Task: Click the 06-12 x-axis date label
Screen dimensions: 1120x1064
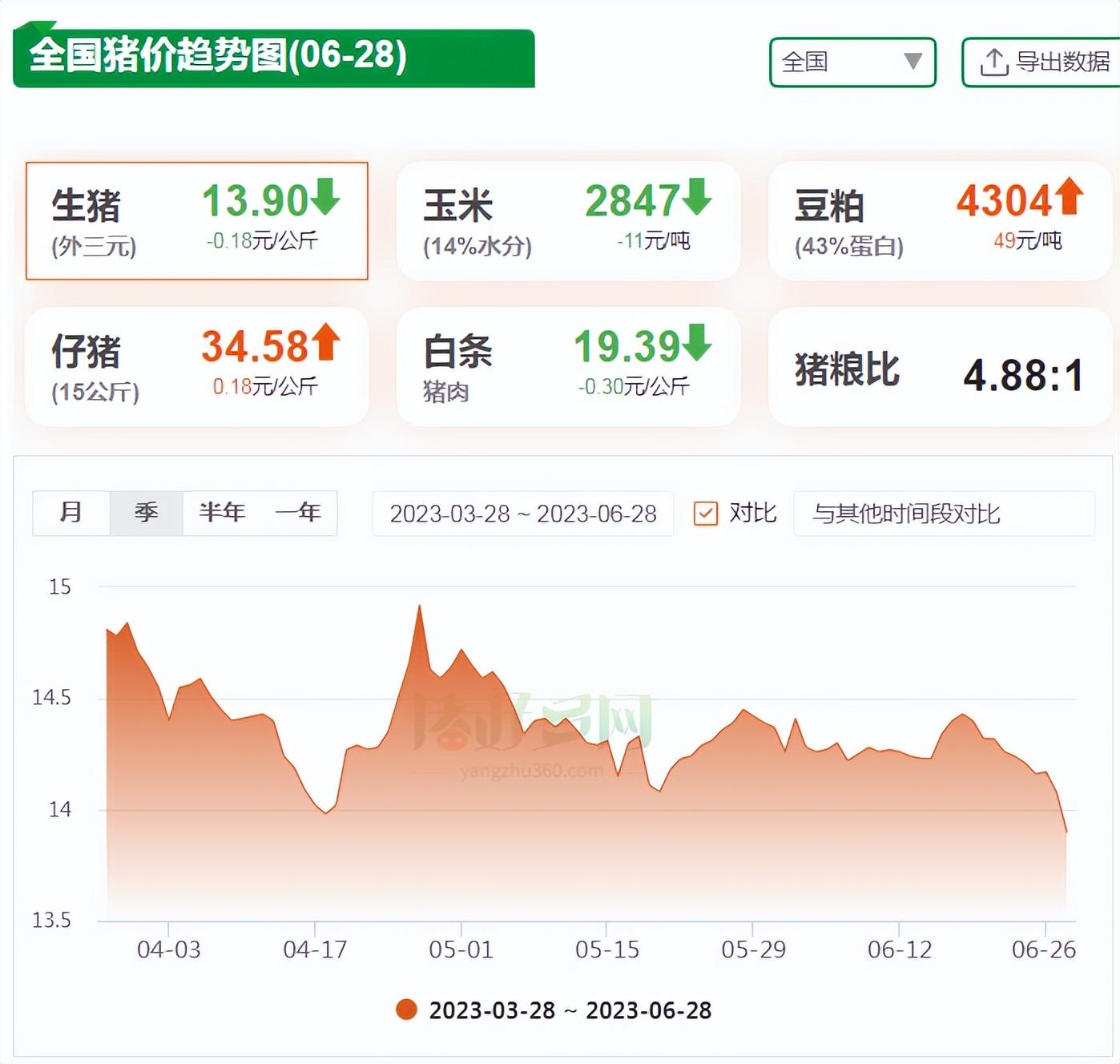Action: coord(900,949)
